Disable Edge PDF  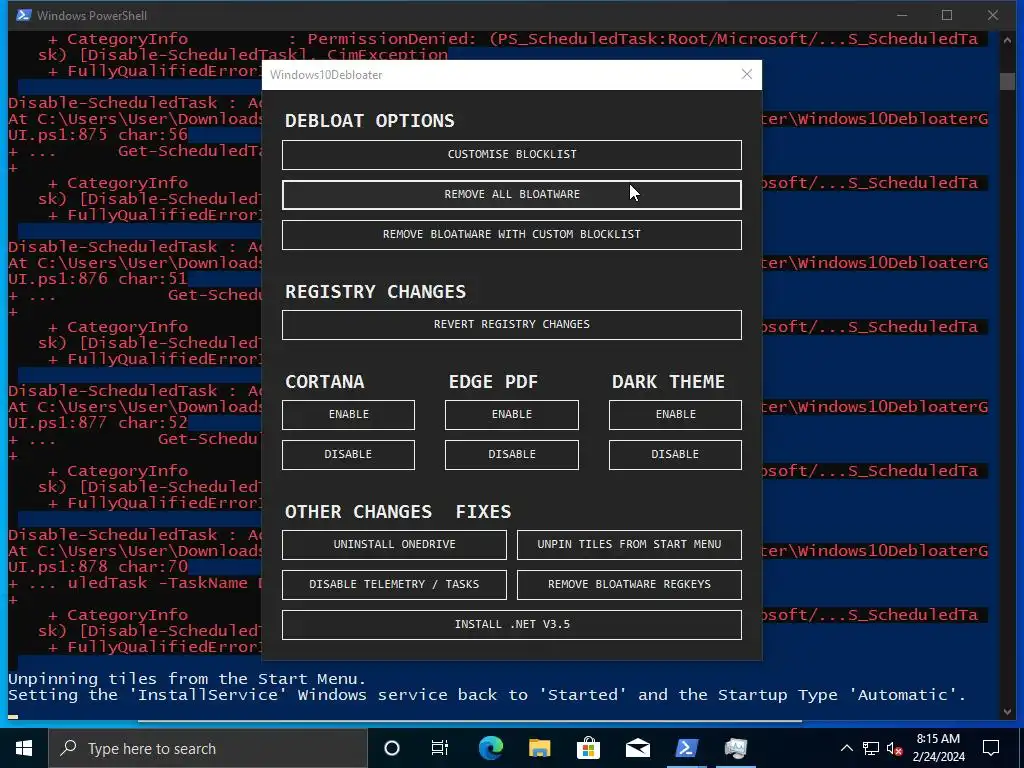[x=511, y=455]
